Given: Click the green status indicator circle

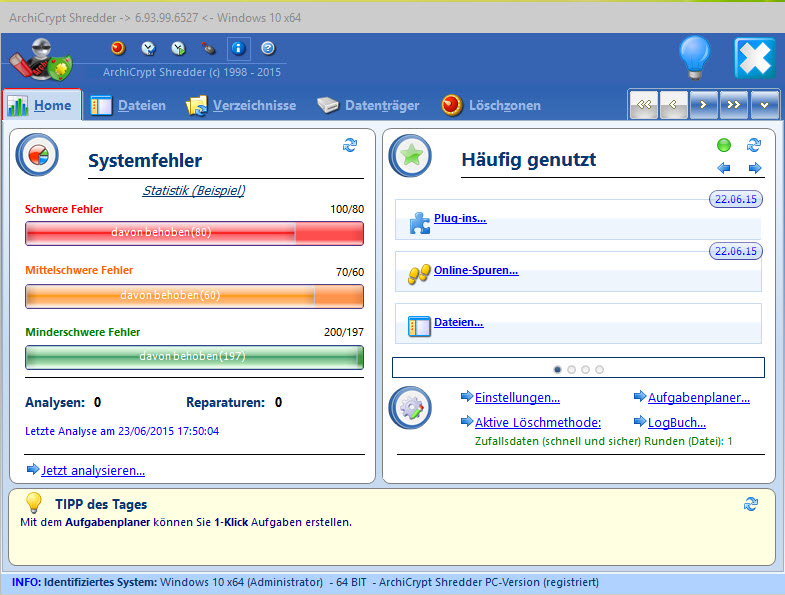Looking at the screenshot, I should (724, 145).
